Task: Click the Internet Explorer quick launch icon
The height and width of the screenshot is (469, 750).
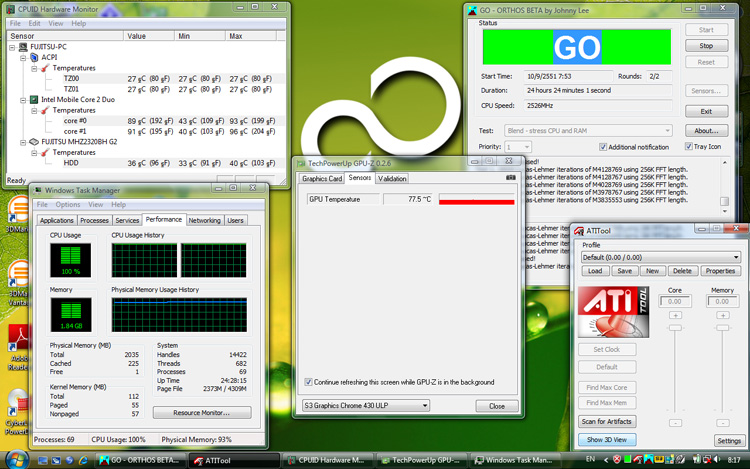Action: coord(83,460)
